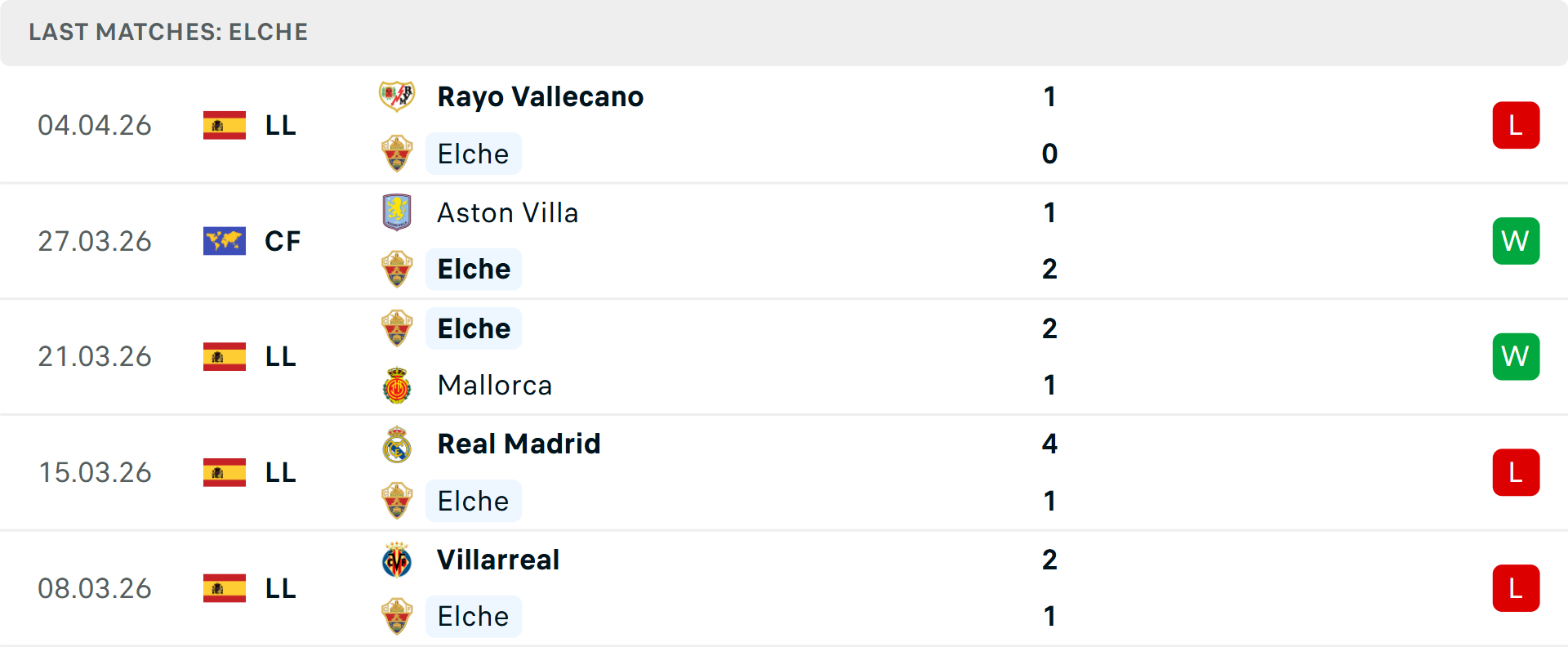This screenshot has width=1568, height=647.
Task: Click the Aston Villa club crest
Action: (397, 212)
